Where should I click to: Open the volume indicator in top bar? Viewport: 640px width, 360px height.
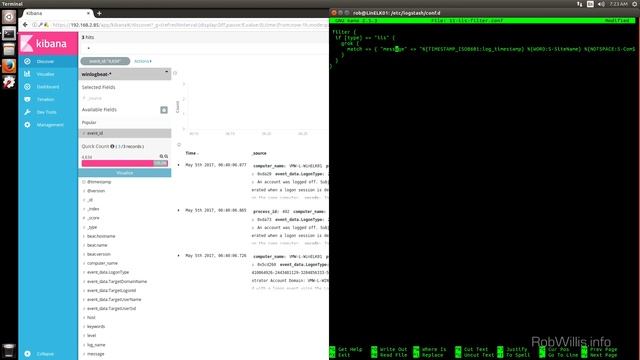[601, 4]
